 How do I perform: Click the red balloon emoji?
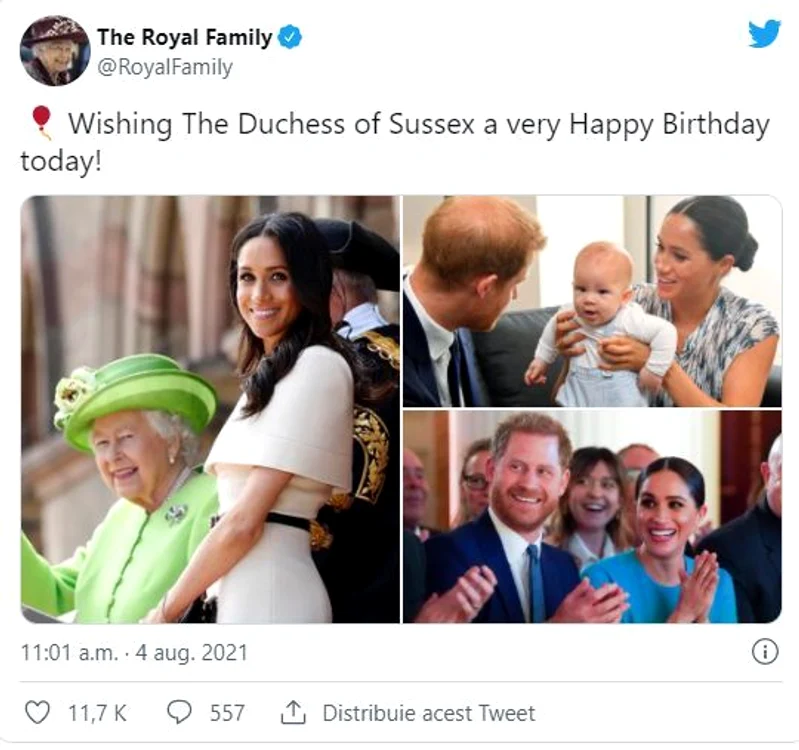(x=41, y=122)
